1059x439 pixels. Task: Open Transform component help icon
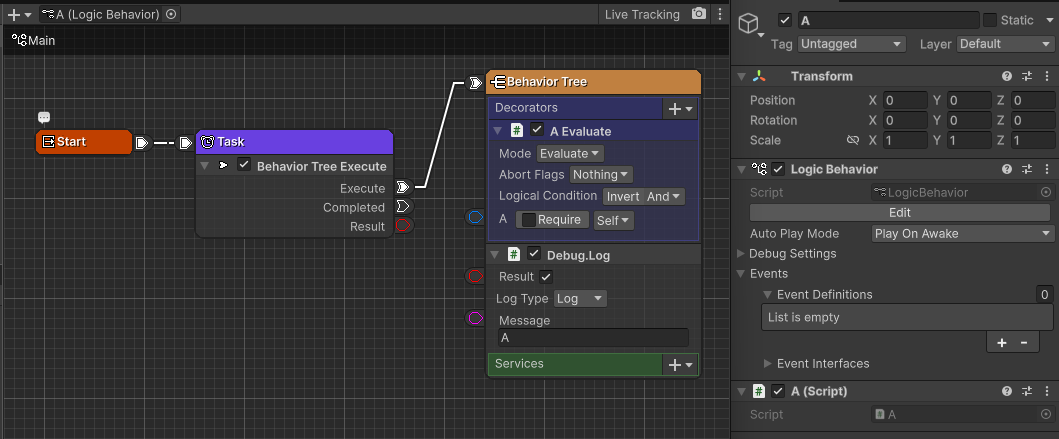coord(1007,77)
